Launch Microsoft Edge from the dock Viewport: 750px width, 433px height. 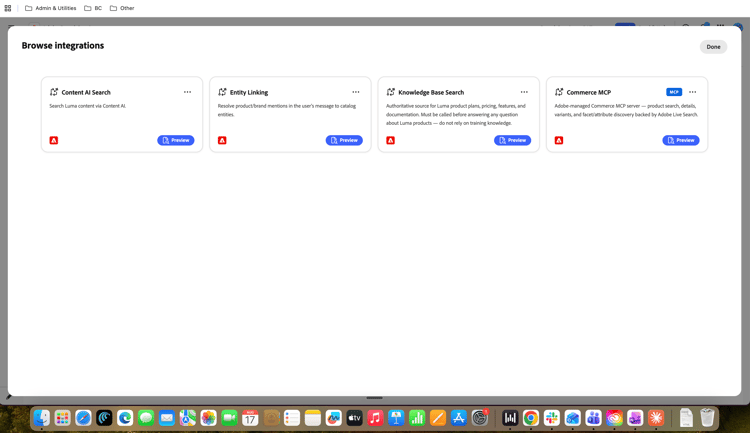click(125, 418)
